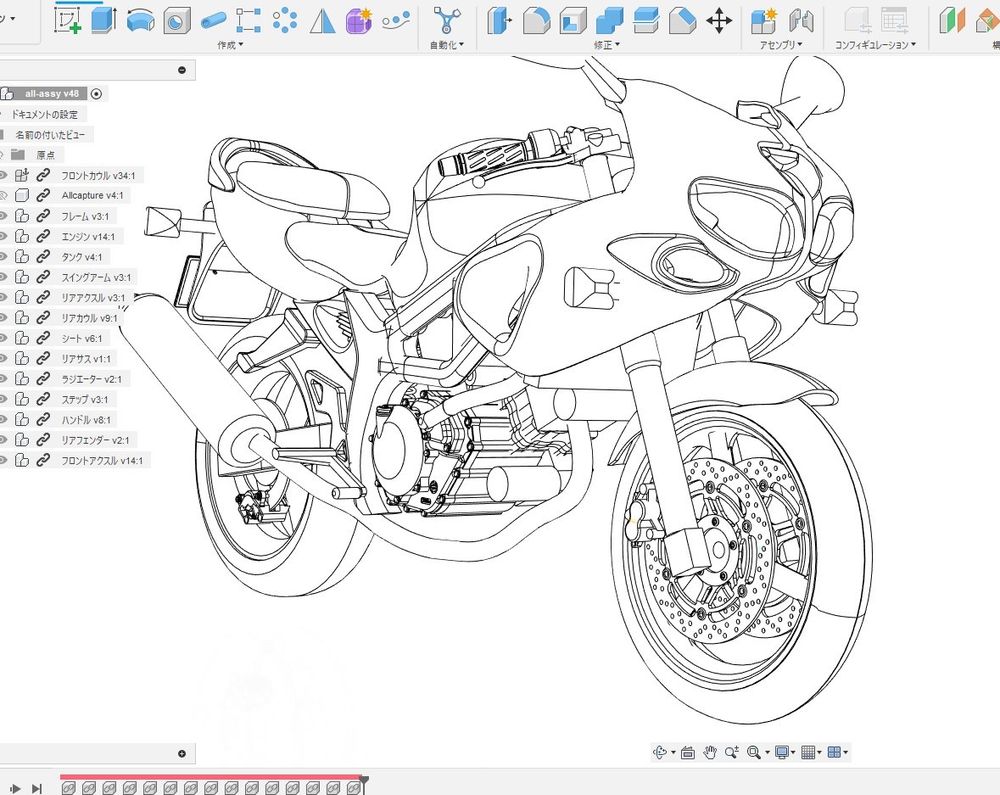
Task: Click the Move/Copy arrows icon
Action: (x=719, y=20)
